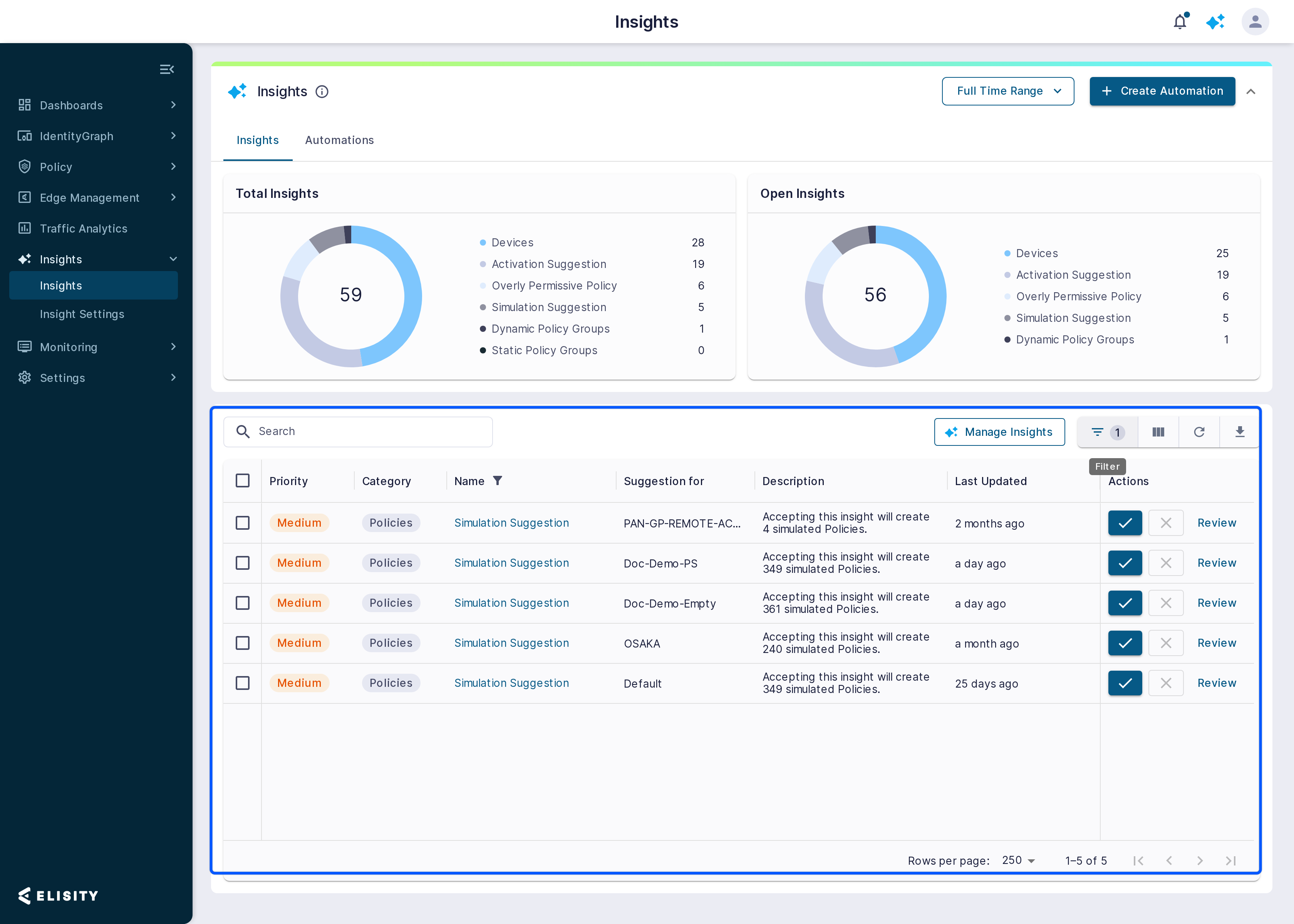Select all rows with header checkbox

(242, 481)
